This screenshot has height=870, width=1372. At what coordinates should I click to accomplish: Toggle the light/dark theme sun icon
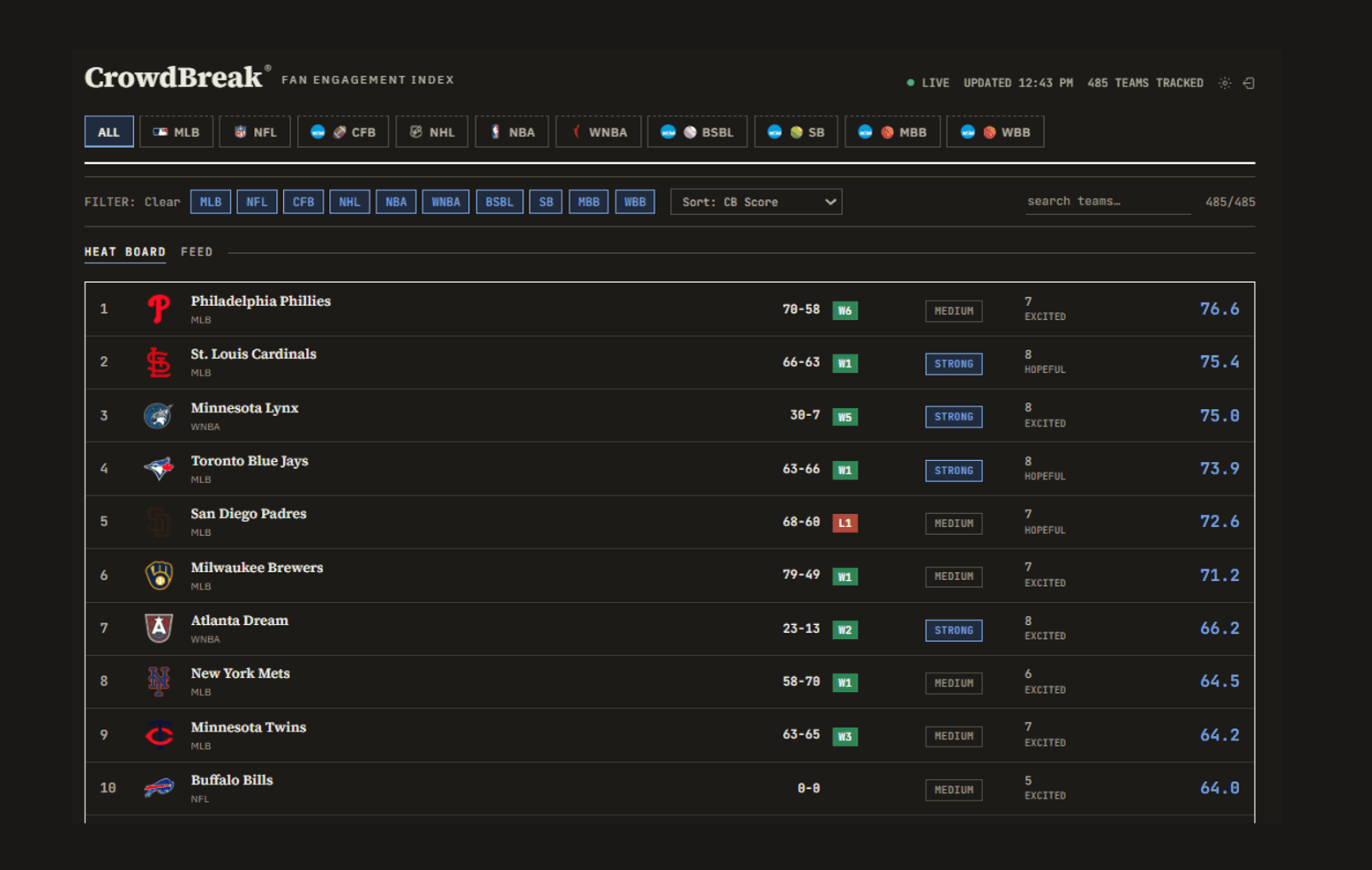pos(1225,83)
